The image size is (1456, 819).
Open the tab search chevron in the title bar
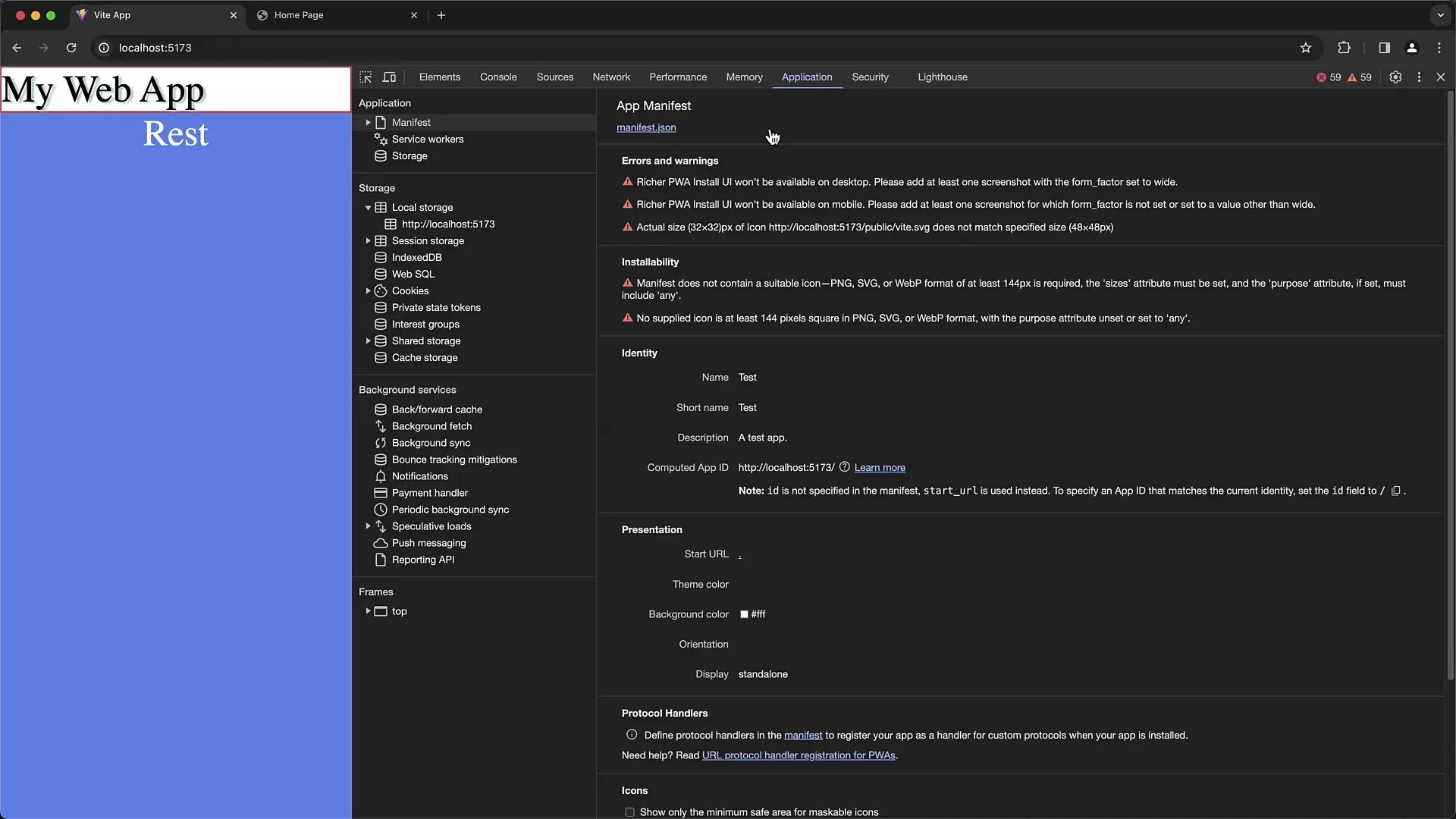click(x=1440, y=15)
